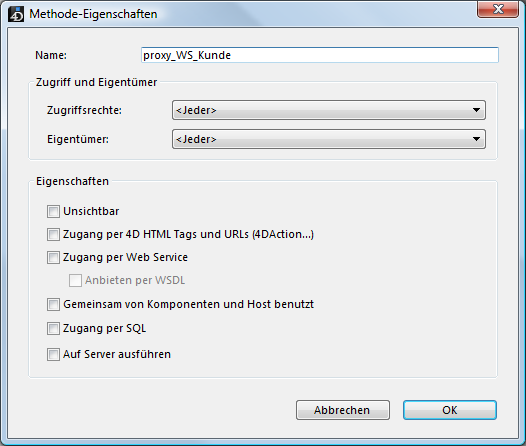The image size is (526, 446).
Task: Confirm the dialog with OK
Action: pyautogui.click(x=450, y=410)
